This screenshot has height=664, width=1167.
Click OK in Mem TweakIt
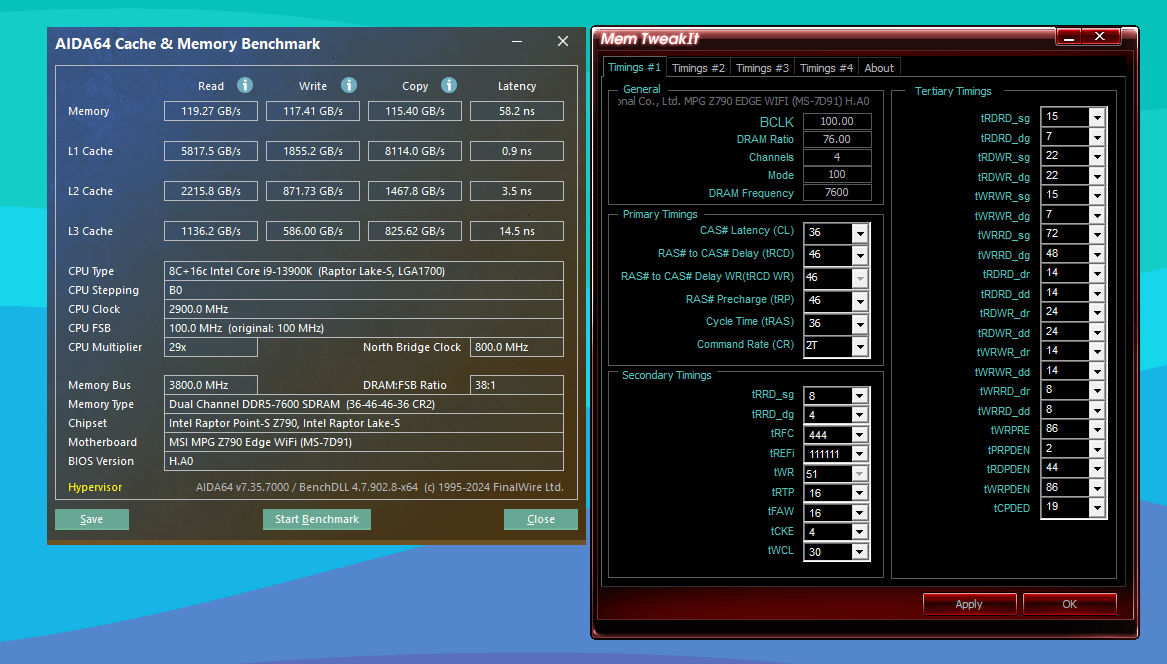1070,604
